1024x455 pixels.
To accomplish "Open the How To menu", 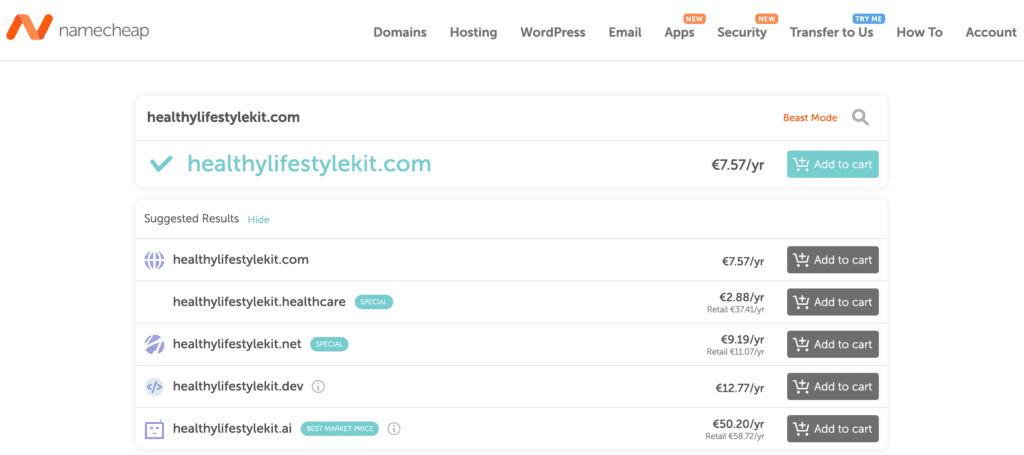I will tap(920, 32).
